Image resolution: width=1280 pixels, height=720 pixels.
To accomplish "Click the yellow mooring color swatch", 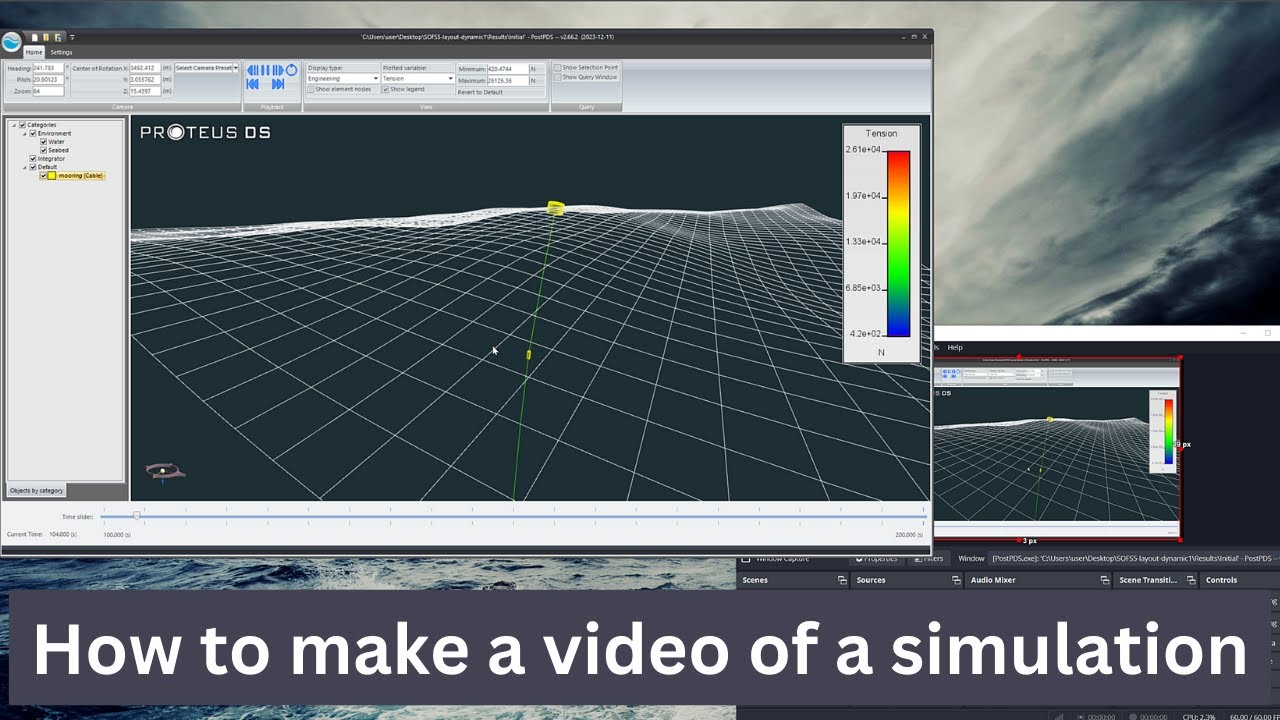I will pyautogui.click(x=52, y=176).
